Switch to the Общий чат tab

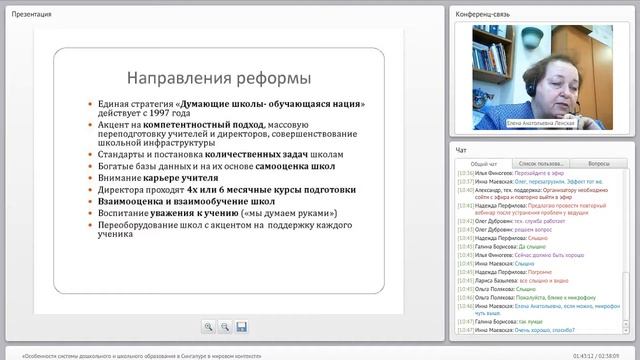[x=484, y=164]
